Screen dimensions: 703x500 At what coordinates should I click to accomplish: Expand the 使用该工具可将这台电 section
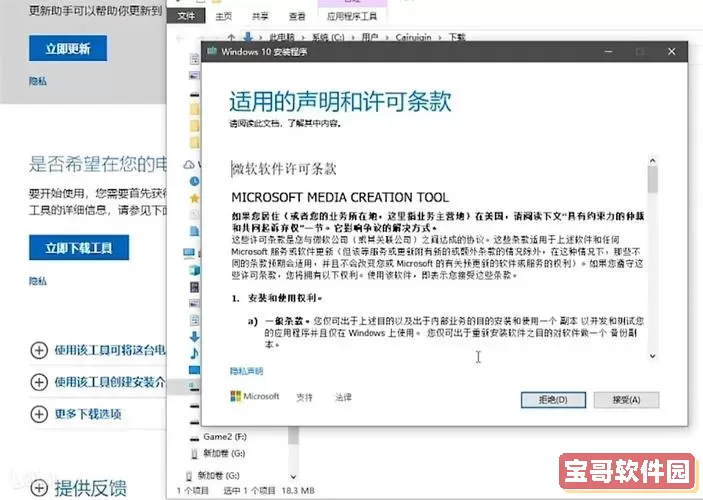pyautogui.click(x=98, y=350)
